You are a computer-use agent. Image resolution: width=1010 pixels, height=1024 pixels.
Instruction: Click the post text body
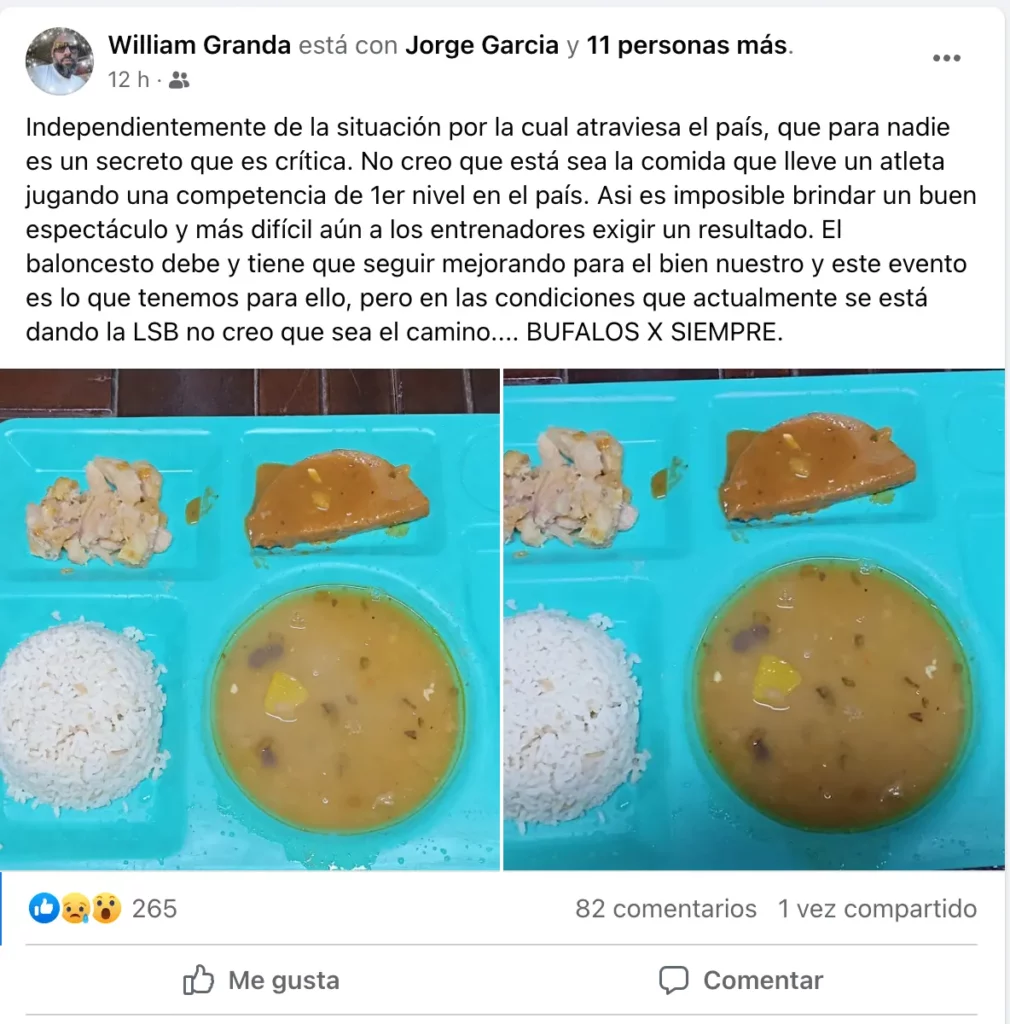pos(501,229)
